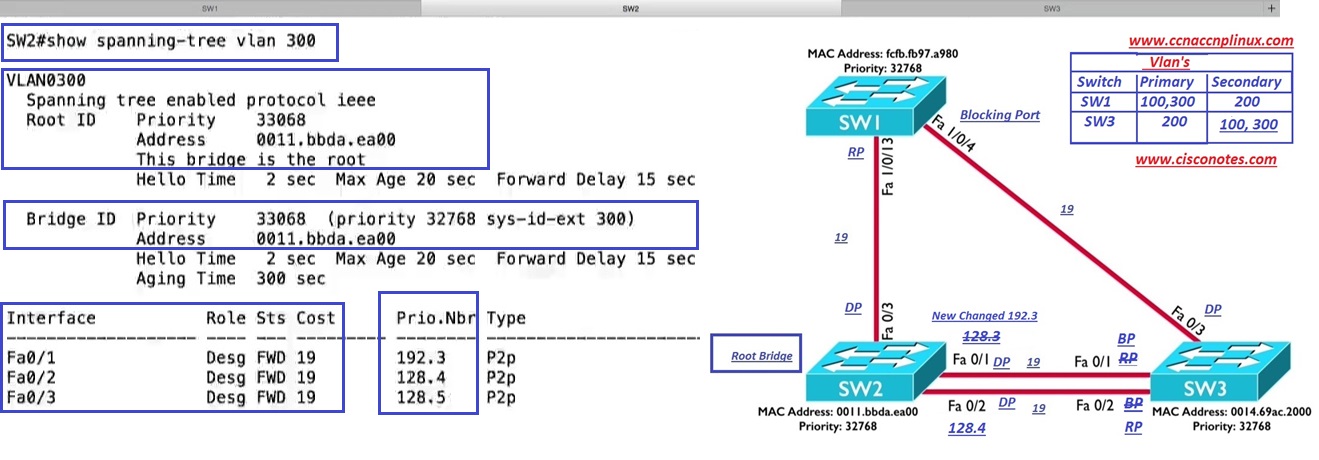Viewport: 1319px width, 460px height.
Task: Click 'This bridge is the root' line
Action: point(251,159)
